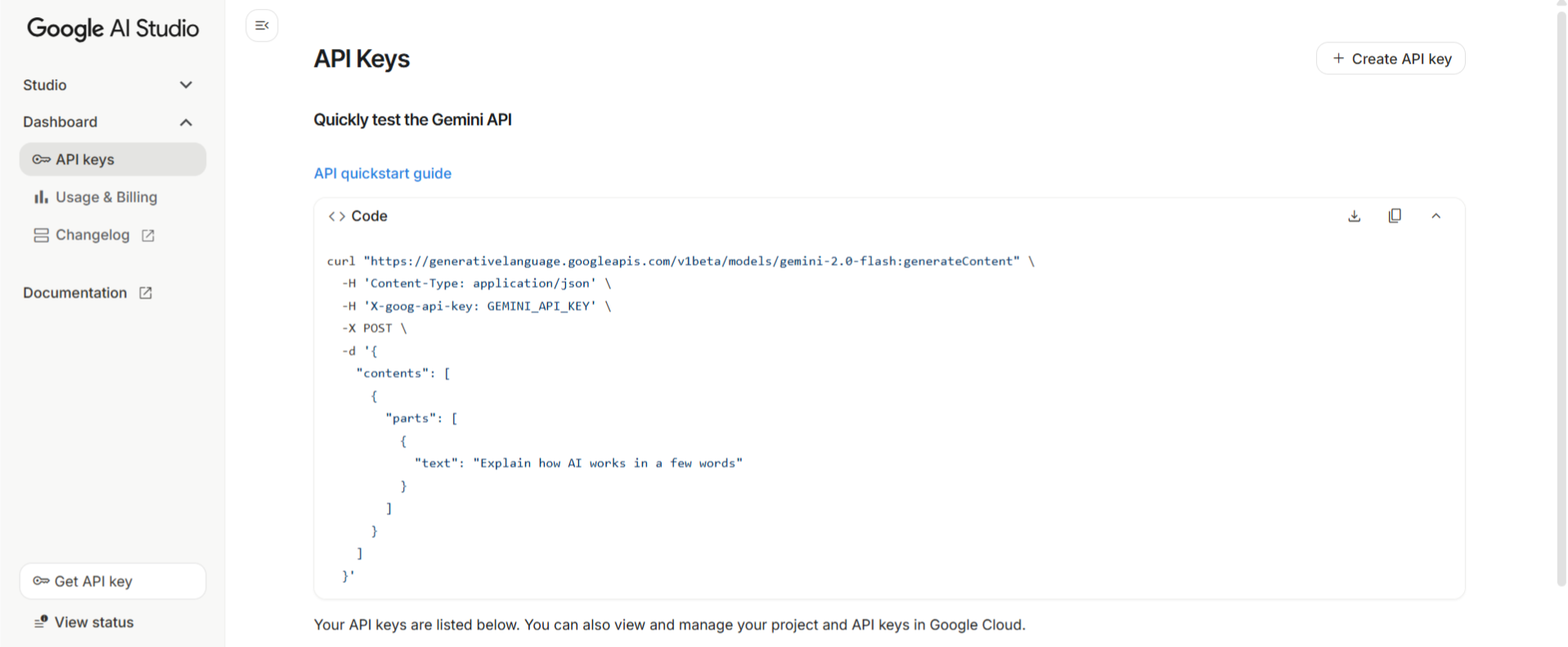Download the code snippet

[x=1355, y=216]
